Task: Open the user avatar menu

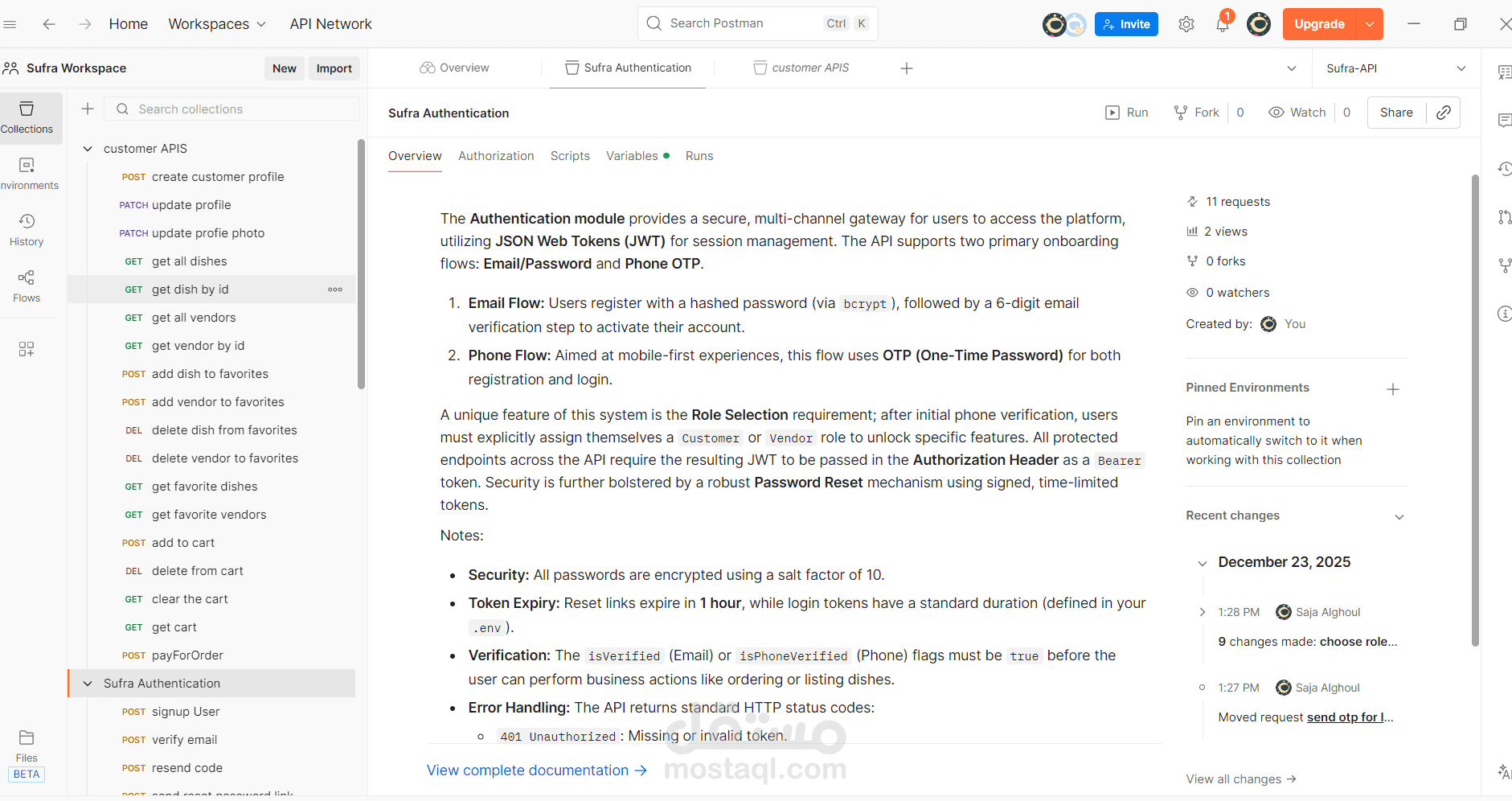Action: 1259,24
